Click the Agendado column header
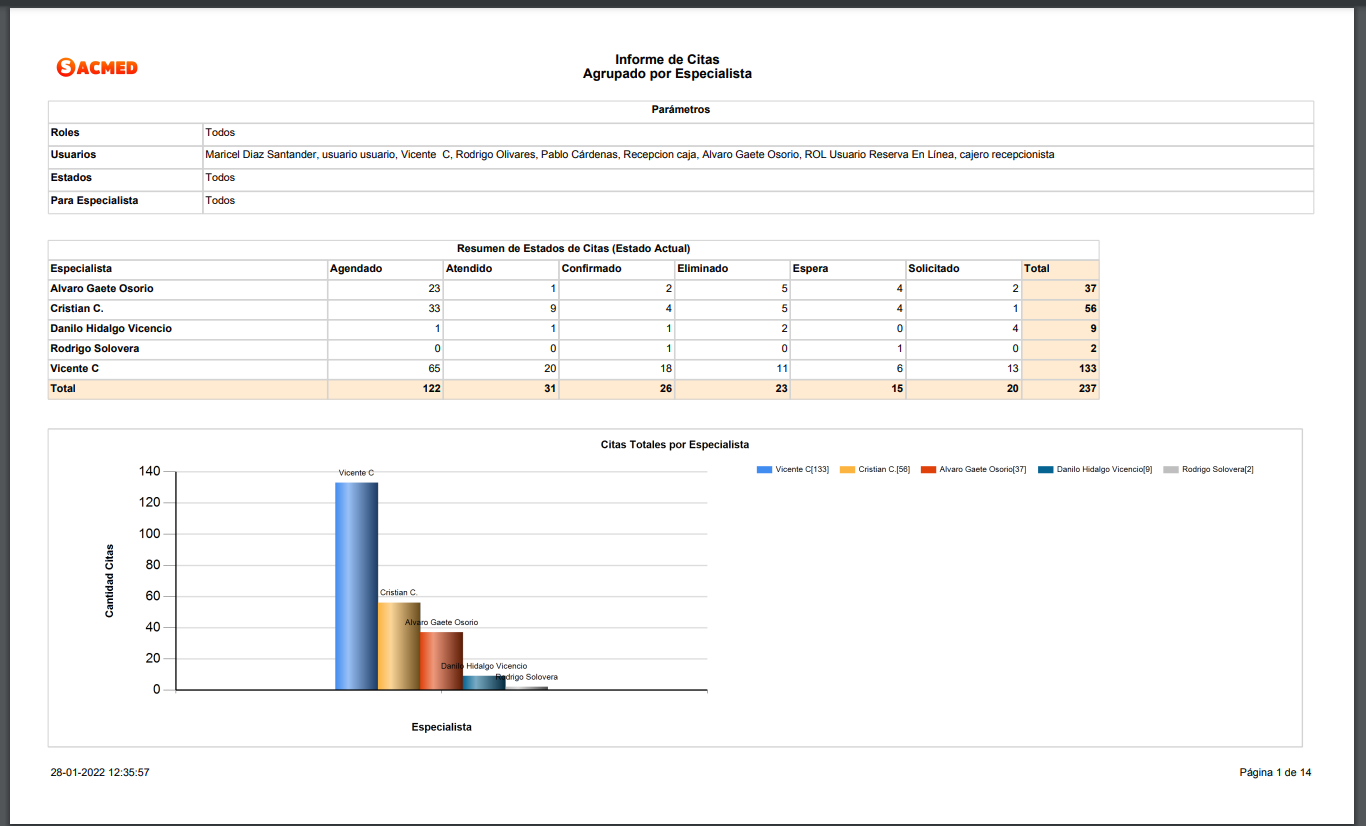This screenshot has width=1366, height=826. tap(356, 269)
